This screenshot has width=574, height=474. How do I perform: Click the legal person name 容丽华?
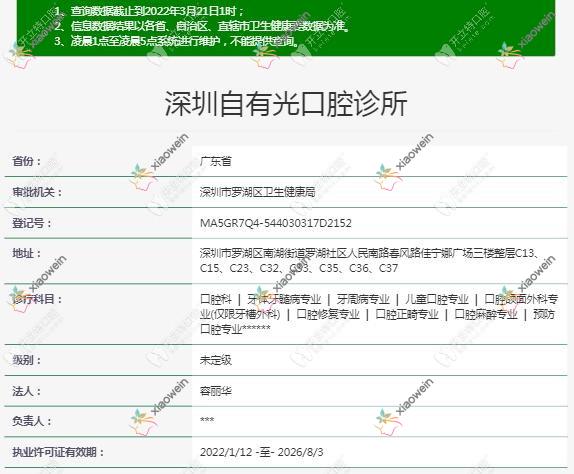[x=216, y=391]
